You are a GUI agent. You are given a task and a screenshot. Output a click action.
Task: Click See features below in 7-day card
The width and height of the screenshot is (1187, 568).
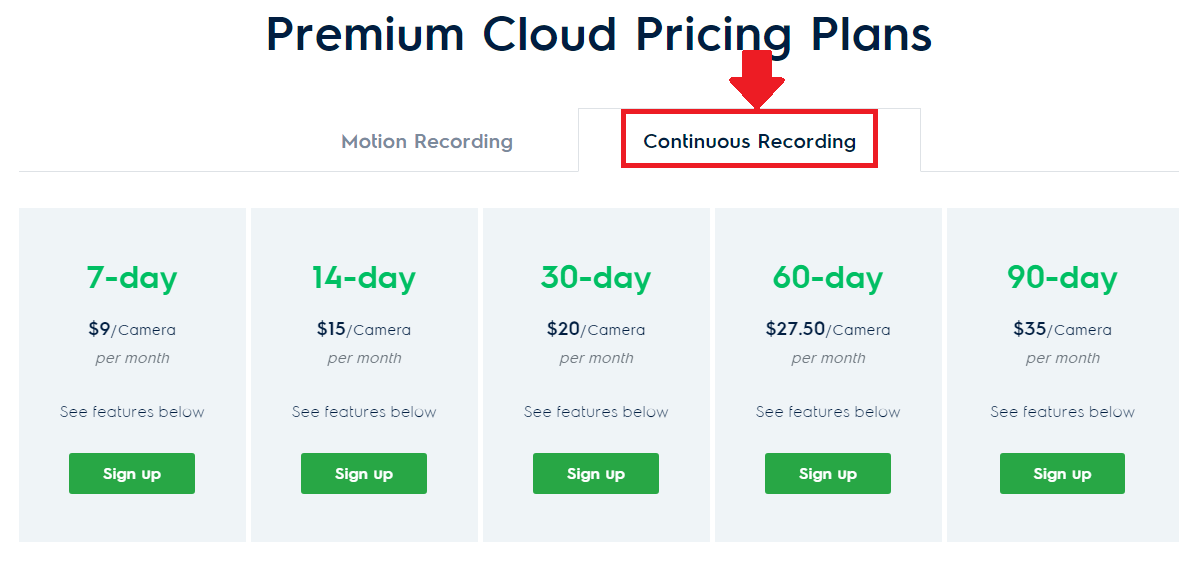point(132,412)
